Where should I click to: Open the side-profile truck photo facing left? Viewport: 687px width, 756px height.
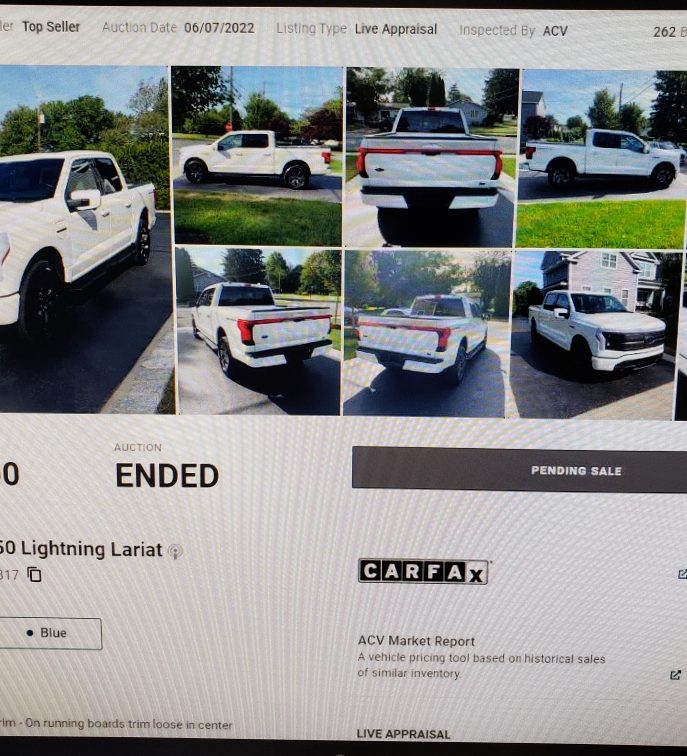click(257, 156)
